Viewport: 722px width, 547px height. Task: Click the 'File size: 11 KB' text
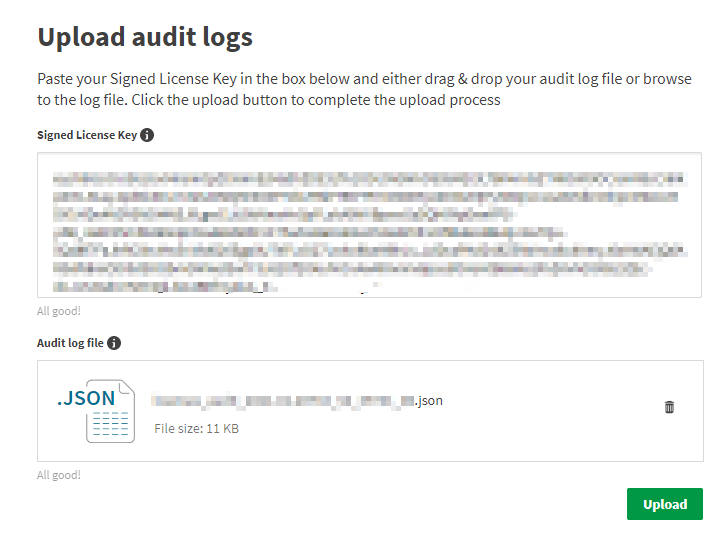(x=196, y=429)
